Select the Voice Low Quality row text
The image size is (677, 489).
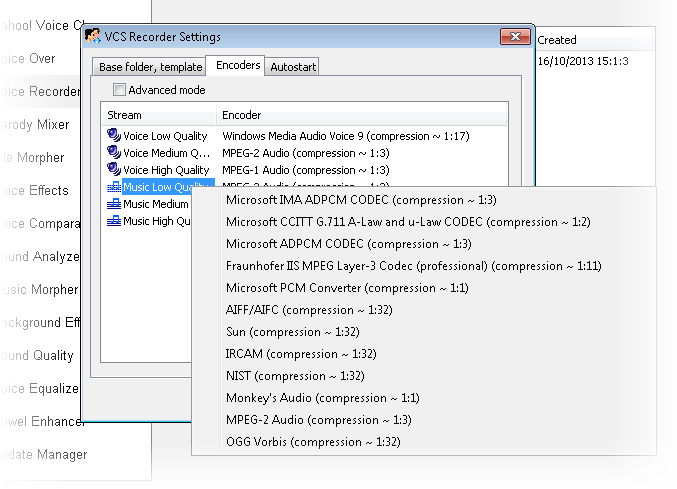click(165, 136)
